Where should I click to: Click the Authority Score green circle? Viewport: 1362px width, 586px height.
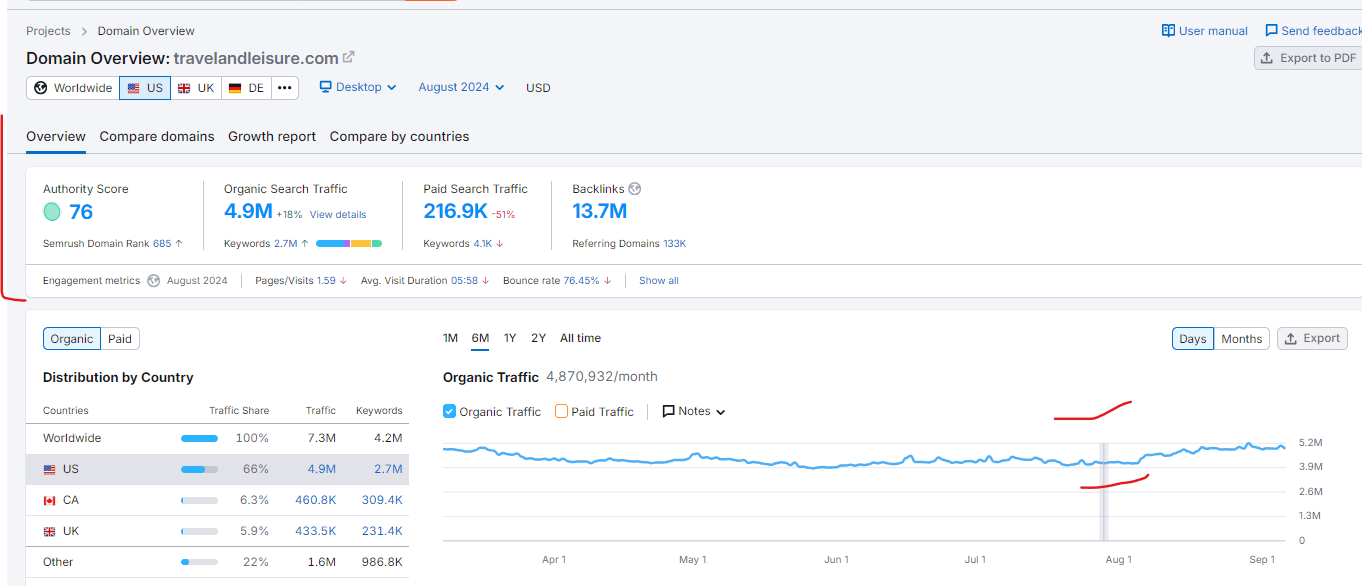(52, 212)
